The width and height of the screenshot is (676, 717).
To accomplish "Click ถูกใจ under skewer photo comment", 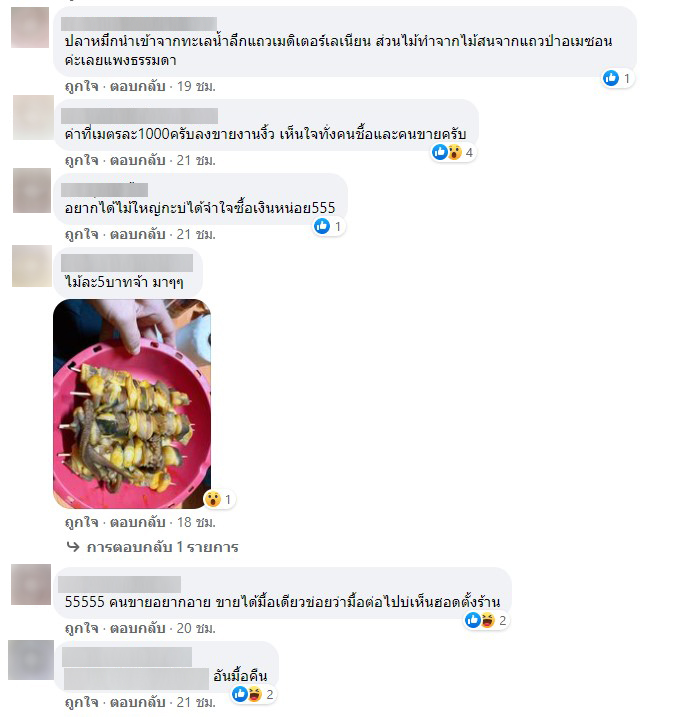I will point(81,522).
